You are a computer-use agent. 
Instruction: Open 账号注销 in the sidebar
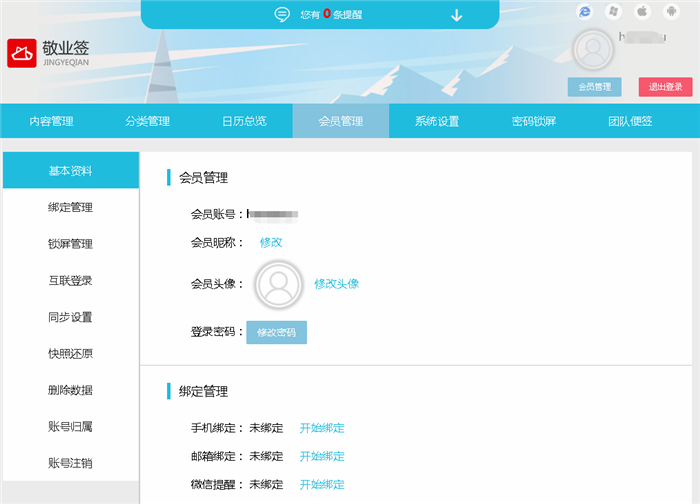pos(70,463)
